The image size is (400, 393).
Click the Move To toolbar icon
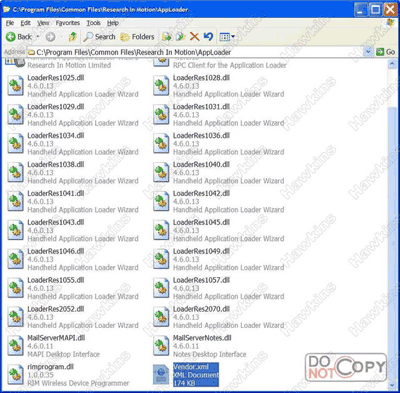coord(167,37)
